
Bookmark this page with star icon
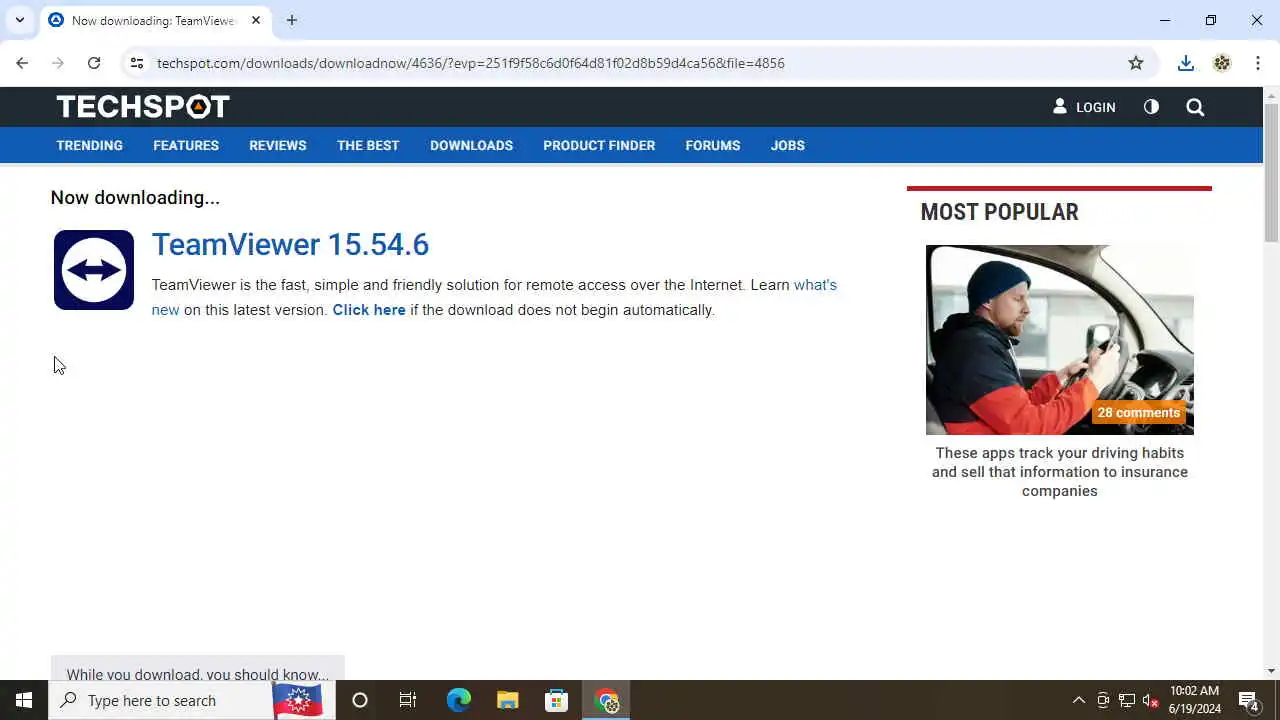coord(1136,63)
